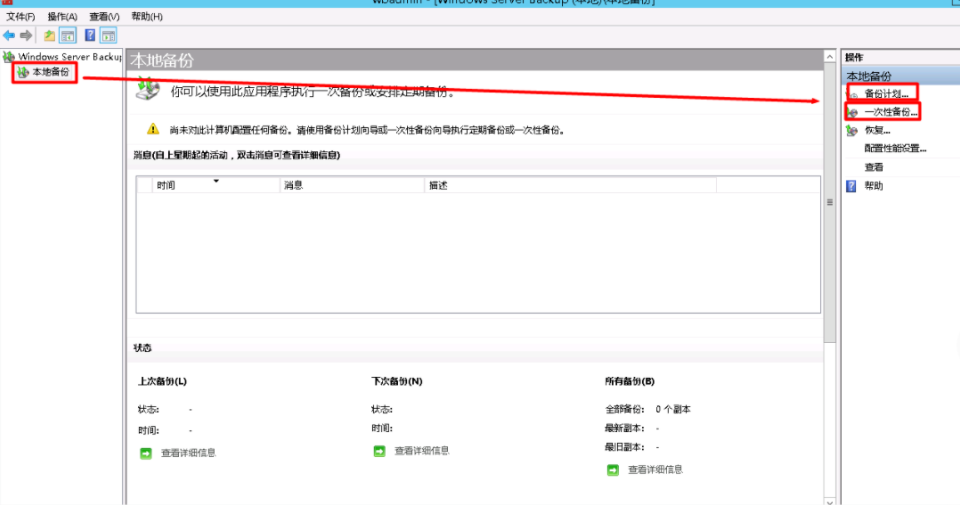The height and width of the screenshot is (505, 960).
Task: Open 查看详细信息 under 所有备份
Action: coord(655,470)
